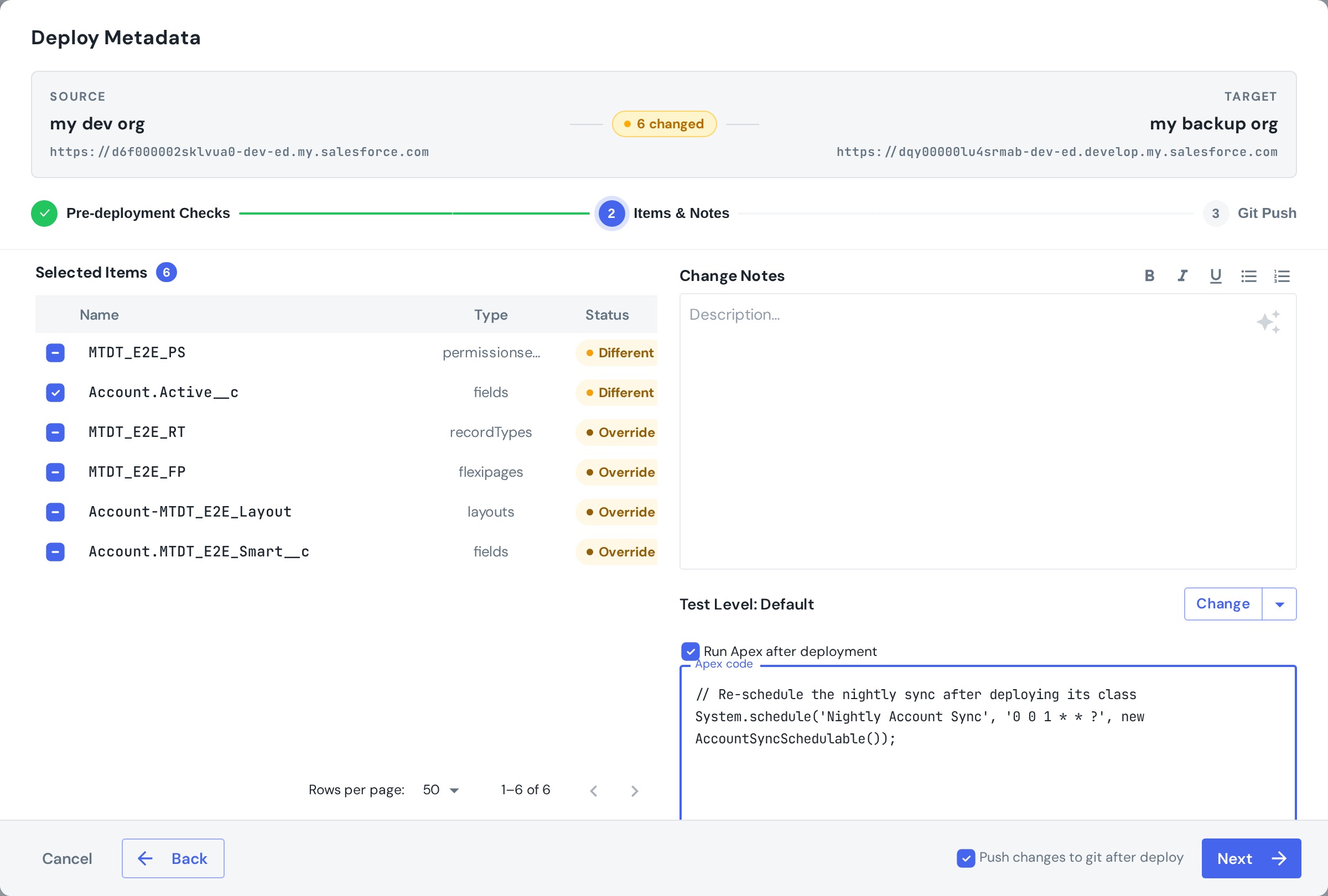Toggle the MTDT_E2E_PS row checkbox
The width and height of the screenshot is (1328, 896).
[55, 352]
